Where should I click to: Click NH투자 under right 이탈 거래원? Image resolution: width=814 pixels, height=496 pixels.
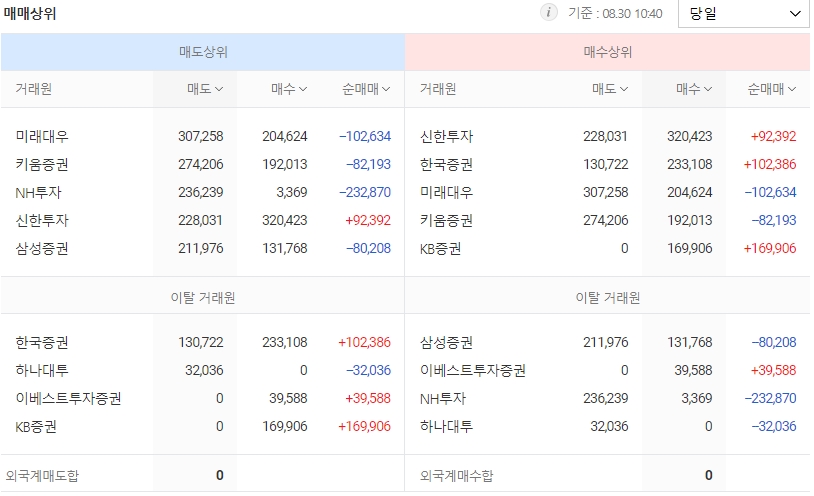click(443, 398)
